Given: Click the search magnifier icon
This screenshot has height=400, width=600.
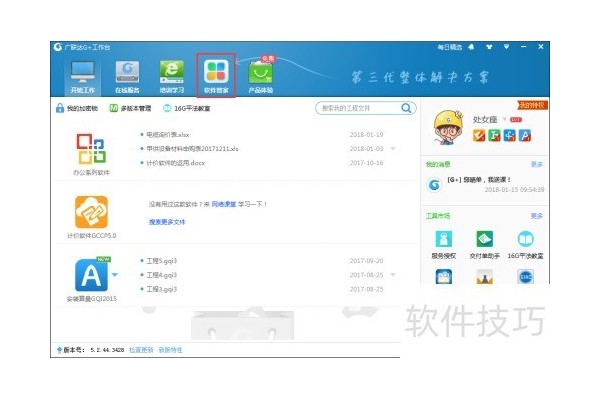Looking at the screenshot, I should click(x=406, y=108).
